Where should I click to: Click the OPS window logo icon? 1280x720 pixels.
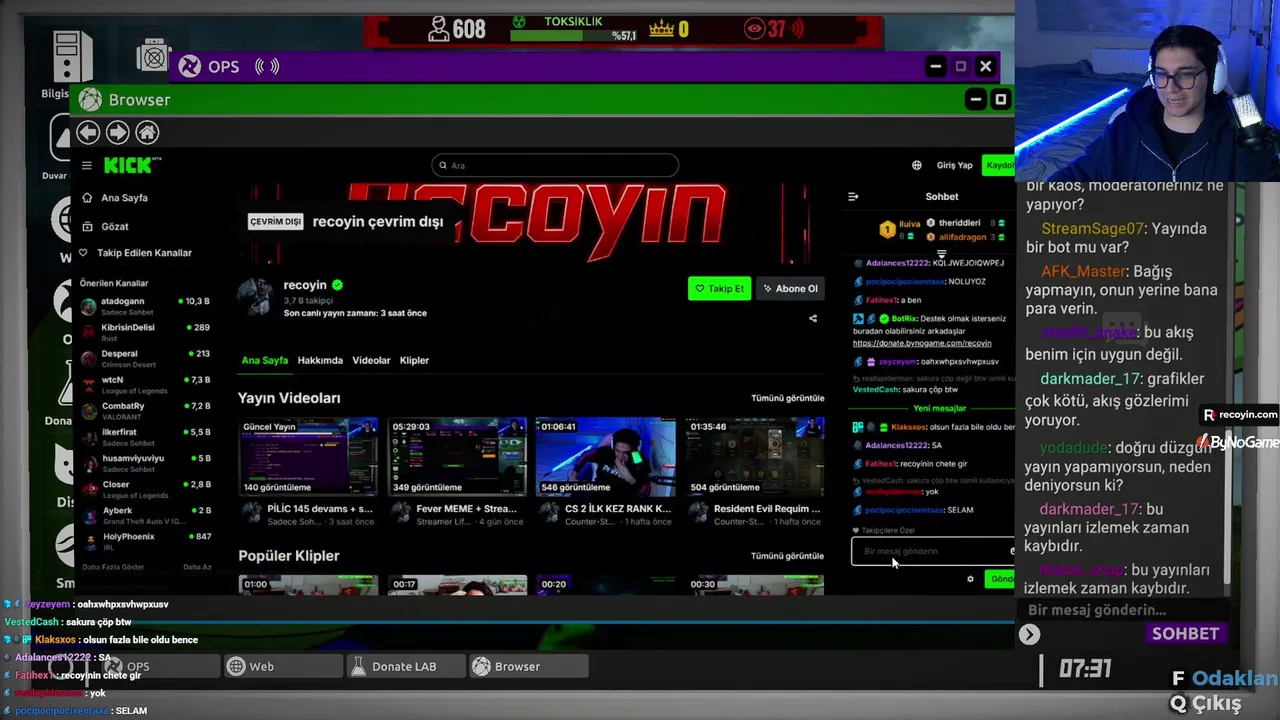(190, 67)
